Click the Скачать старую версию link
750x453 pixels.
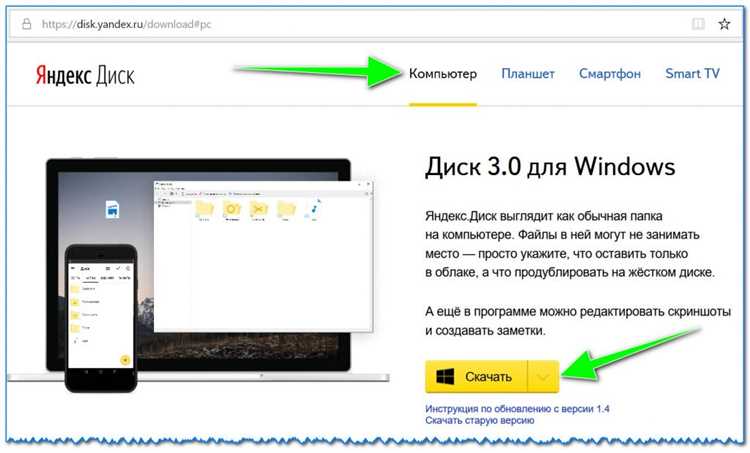click(479, 422)
